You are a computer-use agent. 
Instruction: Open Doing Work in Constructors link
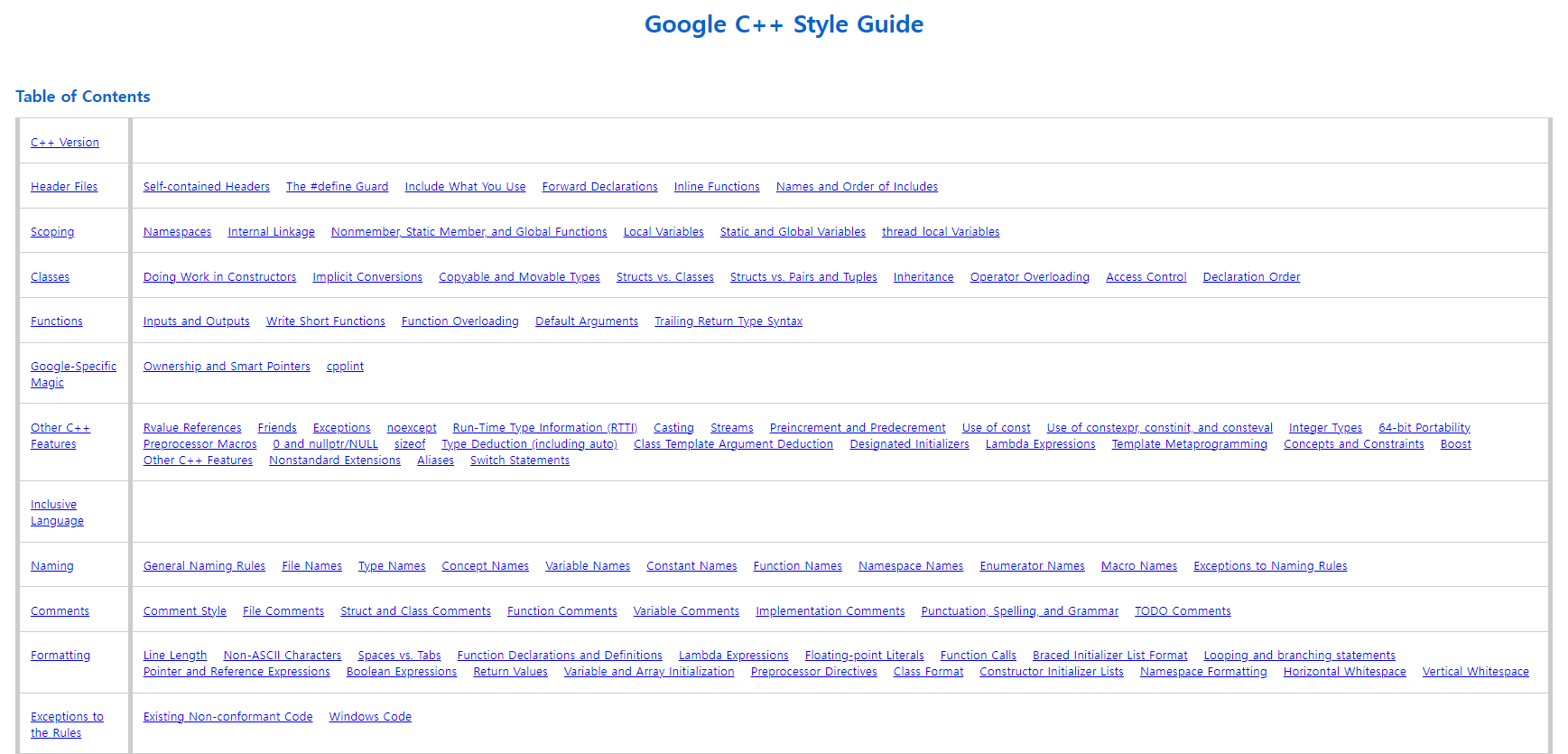click(x=219, y=277)
